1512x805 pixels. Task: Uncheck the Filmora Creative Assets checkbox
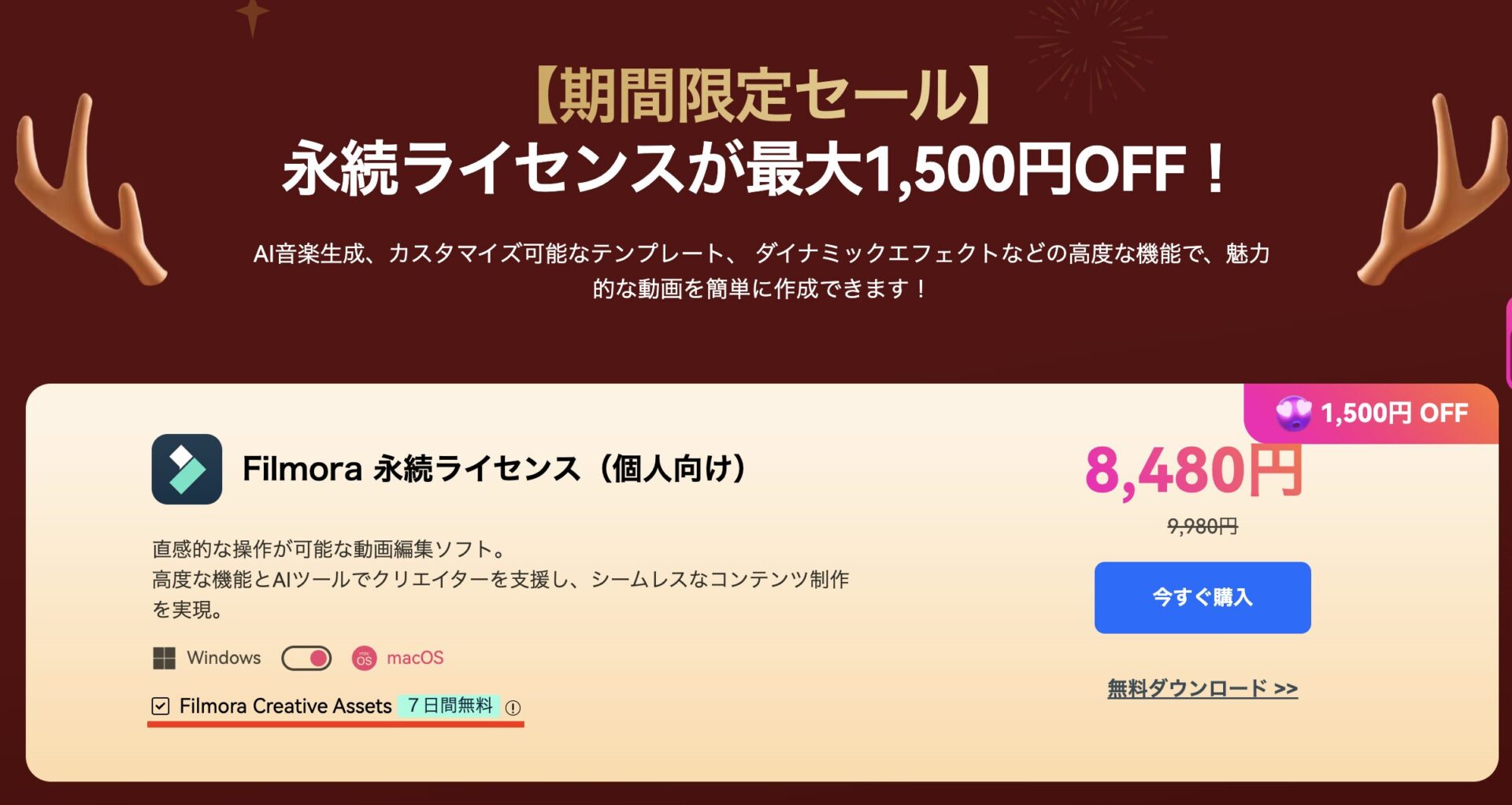[160, 707]
